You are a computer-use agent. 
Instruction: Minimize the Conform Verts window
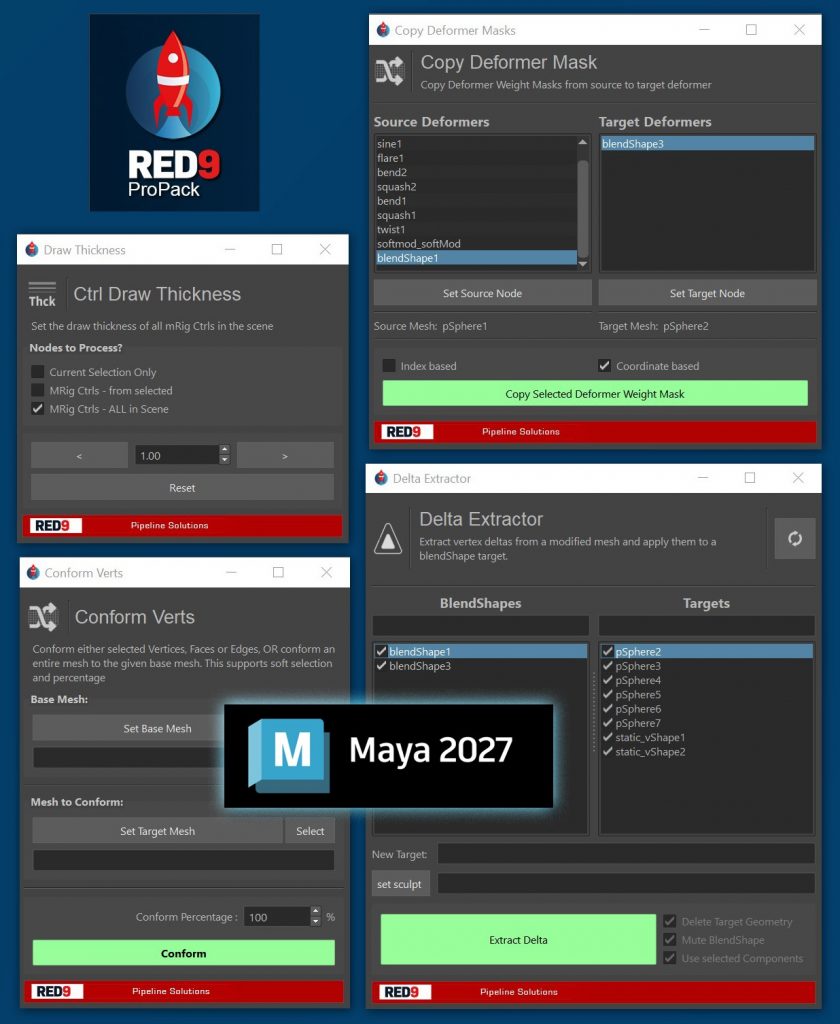231,573
